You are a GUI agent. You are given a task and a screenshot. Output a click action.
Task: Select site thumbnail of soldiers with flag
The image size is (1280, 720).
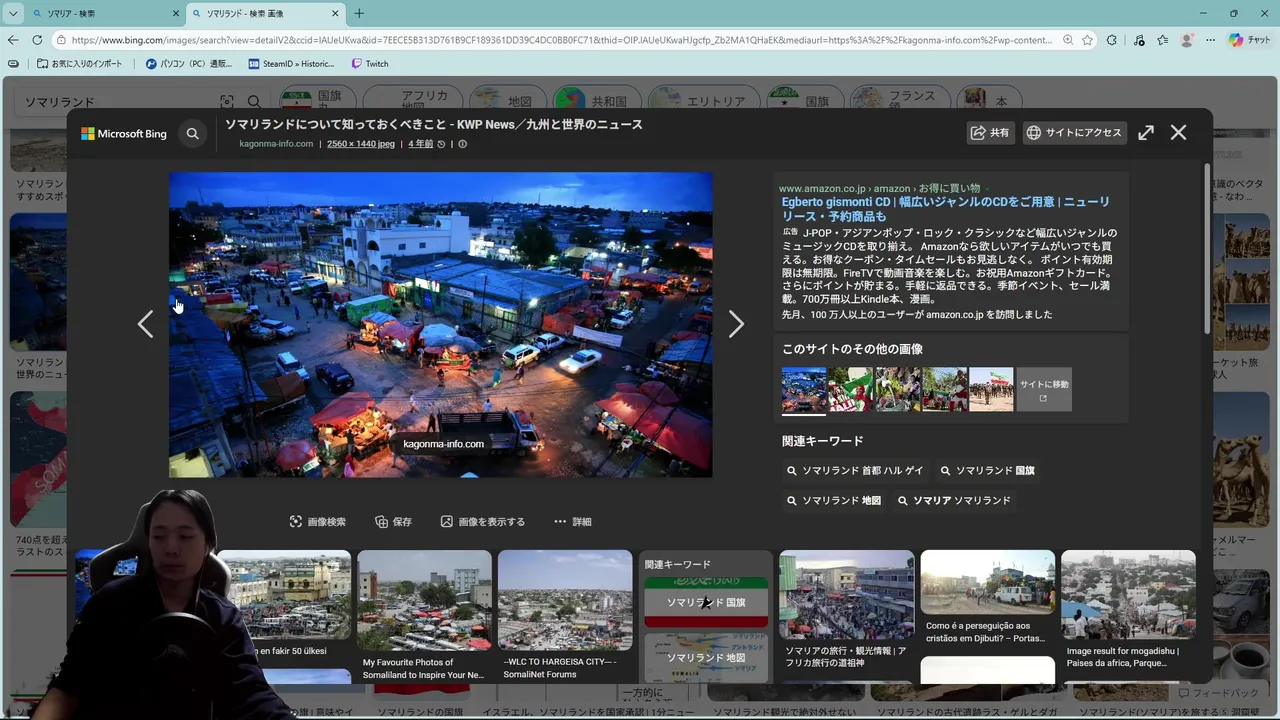click(x=991, y=389)
